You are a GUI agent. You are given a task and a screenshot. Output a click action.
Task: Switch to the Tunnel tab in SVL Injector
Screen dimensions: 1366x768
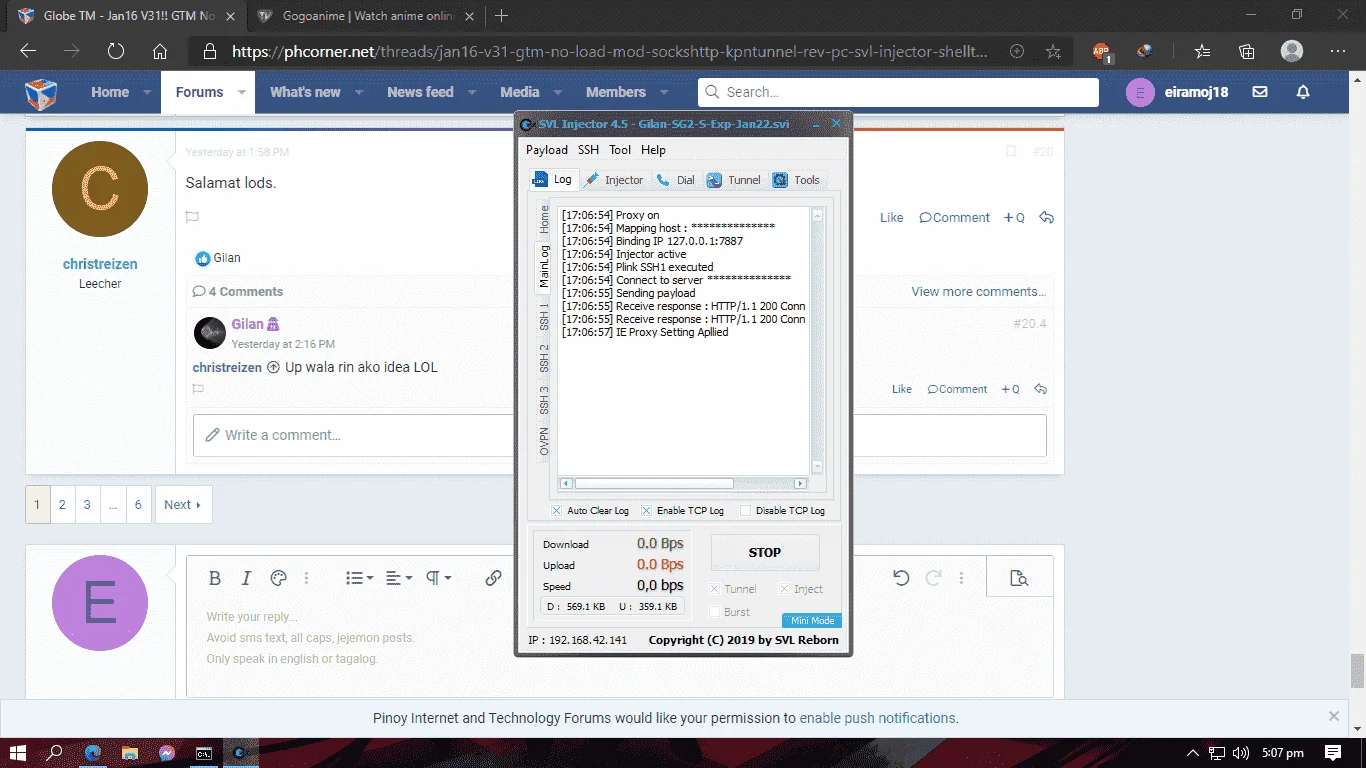pyautogui.click(x=734, y=180)
